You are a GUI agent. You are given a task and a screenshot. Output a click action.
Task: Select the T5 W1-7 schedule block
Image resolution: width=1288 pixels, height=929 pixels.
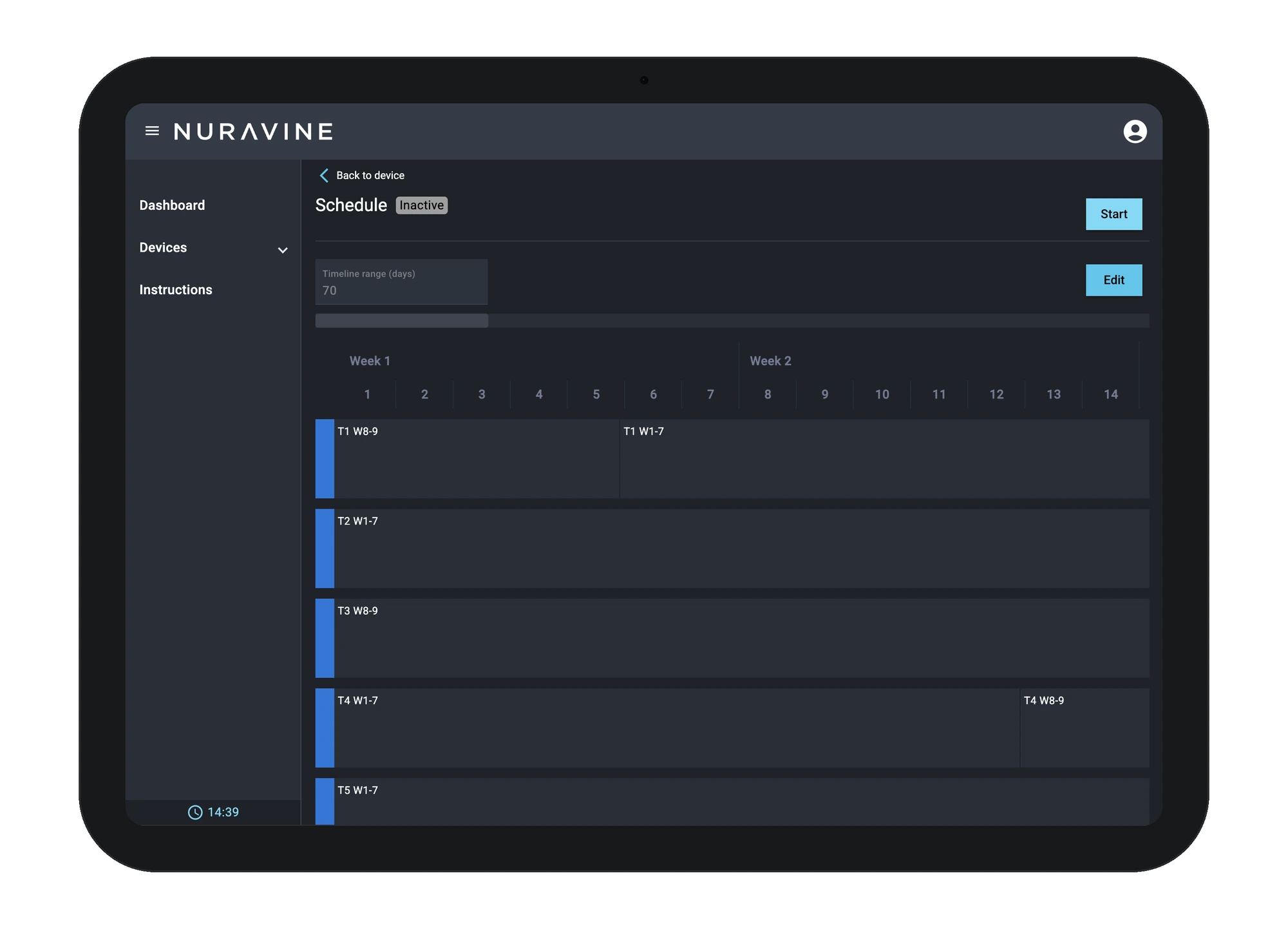[741, 802]
